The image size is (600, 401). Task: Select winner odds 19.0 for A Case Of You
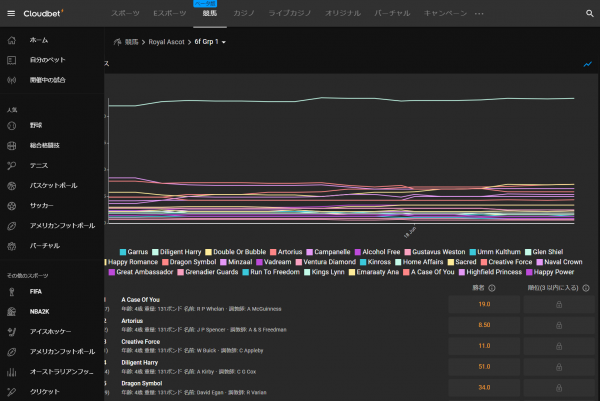click(484, 305)
